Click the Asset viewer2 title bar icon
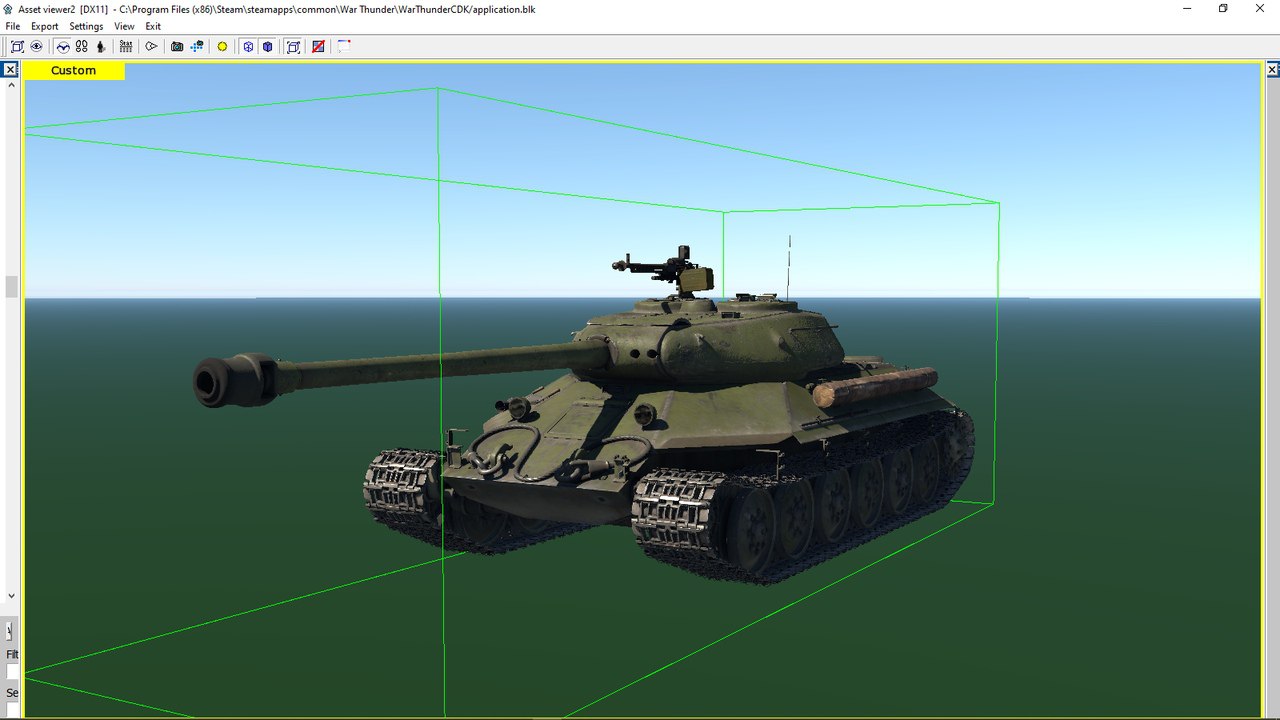Screen dimensions: 1280x720 (x=9, y=8)
